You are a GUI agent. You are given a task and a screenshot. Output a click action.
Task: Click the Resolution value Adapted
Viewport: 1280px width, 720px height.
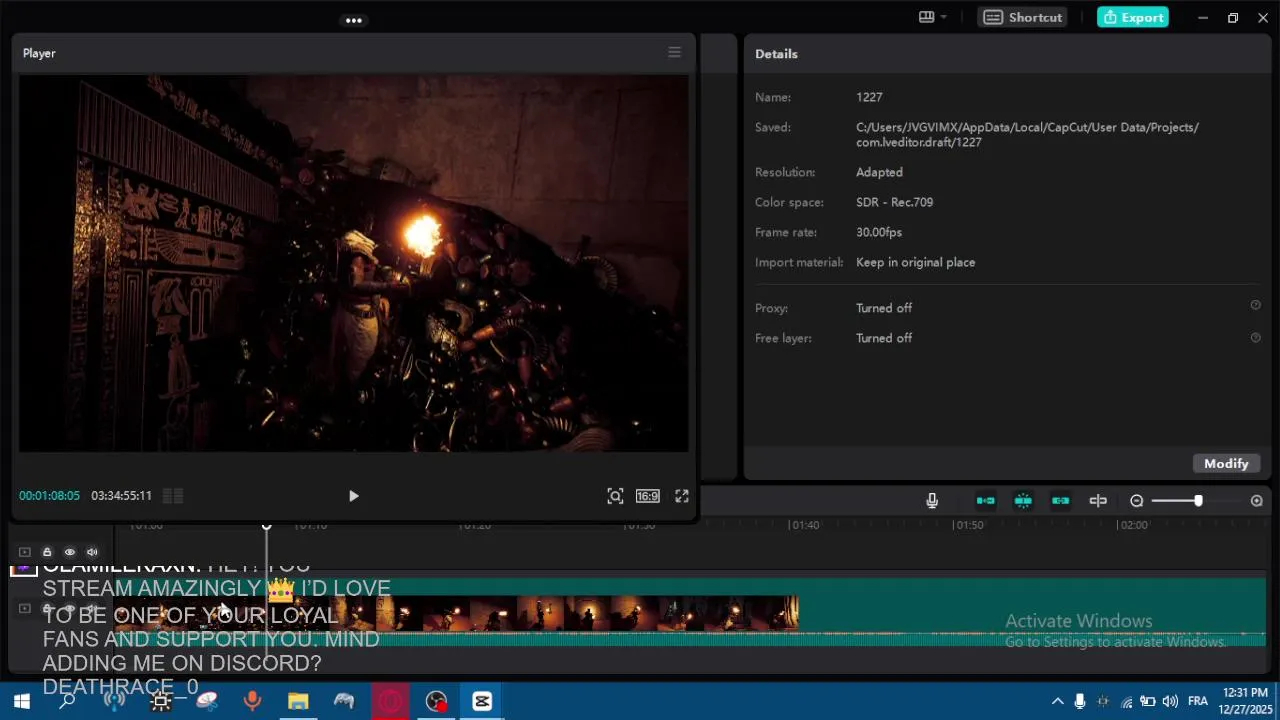[879, 172]
